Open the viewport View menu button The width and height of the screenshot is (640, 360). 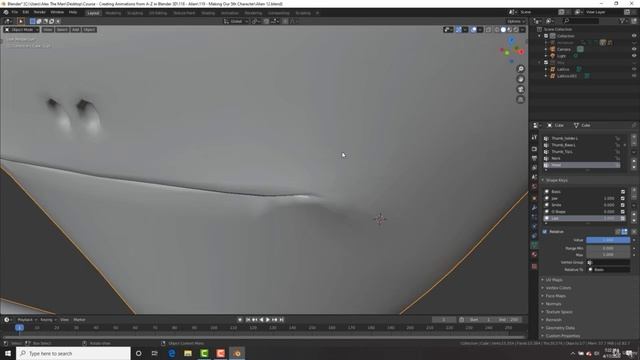[x=48, y=30]
